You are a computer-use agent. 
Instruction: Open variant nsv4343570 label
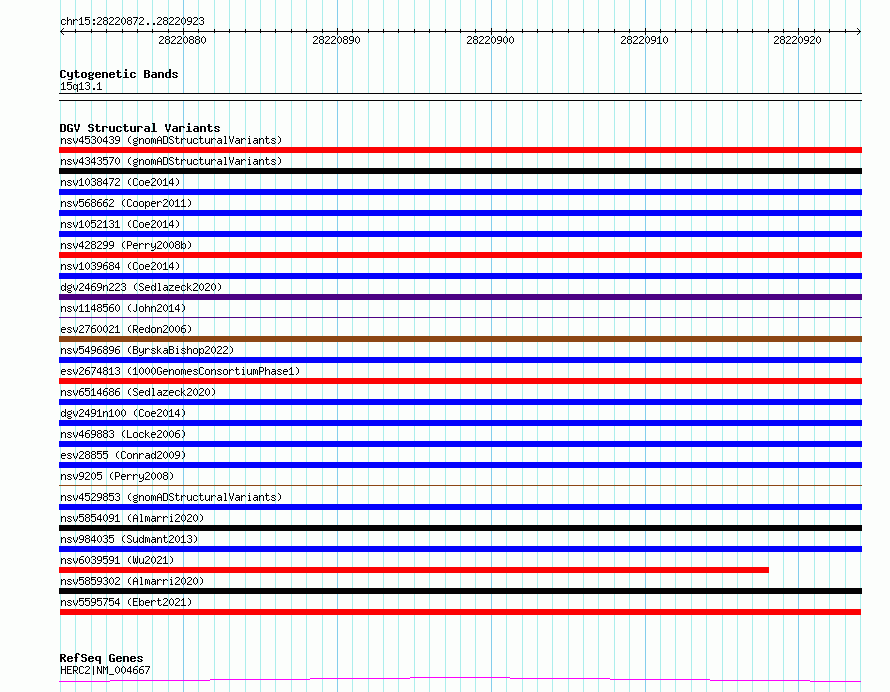[171, 161]
